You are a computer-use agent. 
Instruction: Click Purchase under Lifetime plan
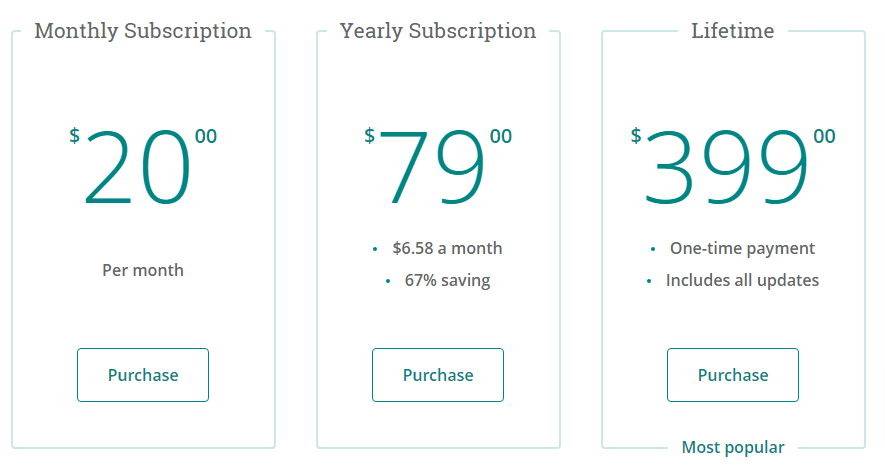733,375
